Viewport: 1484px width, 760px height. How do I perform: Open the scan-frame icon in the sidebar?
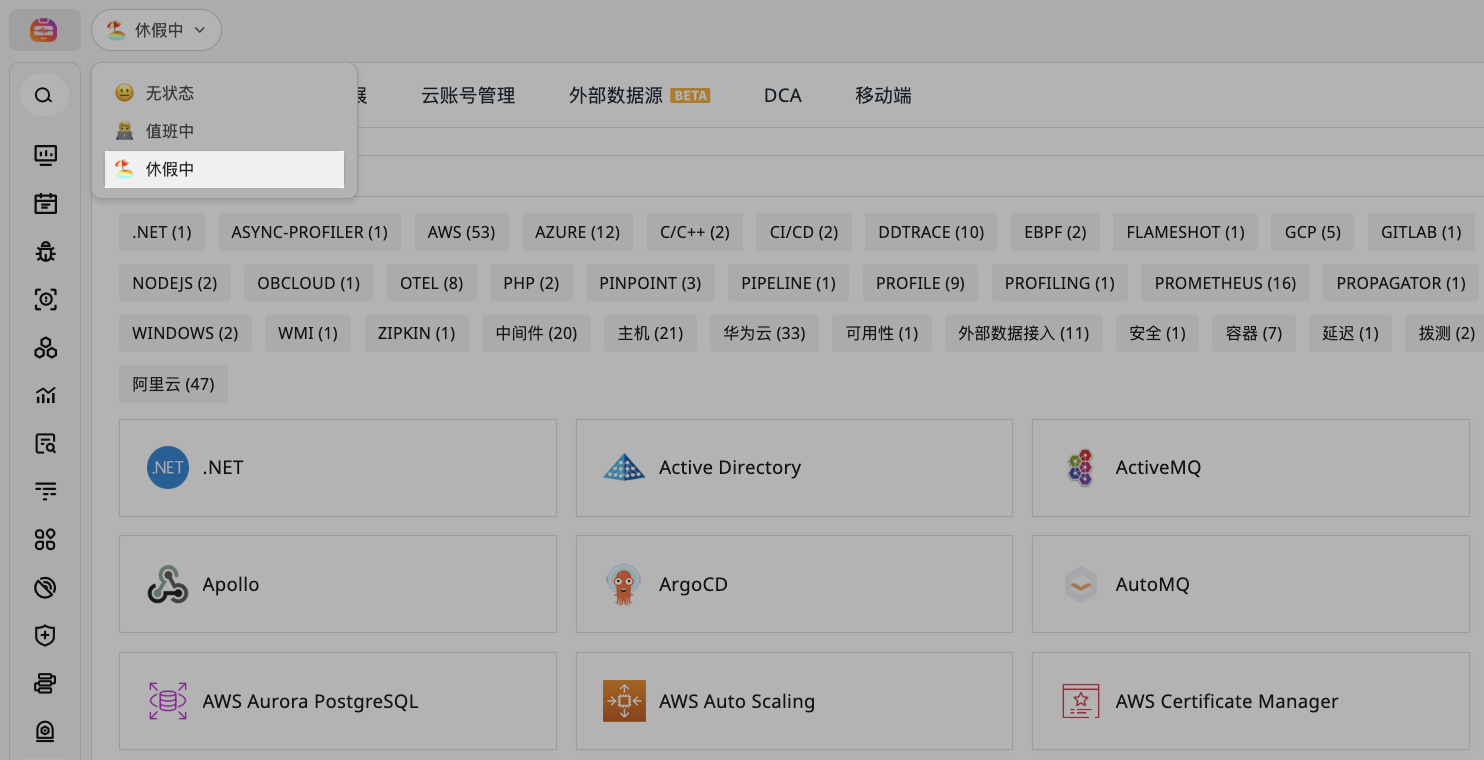coord(45,299)
